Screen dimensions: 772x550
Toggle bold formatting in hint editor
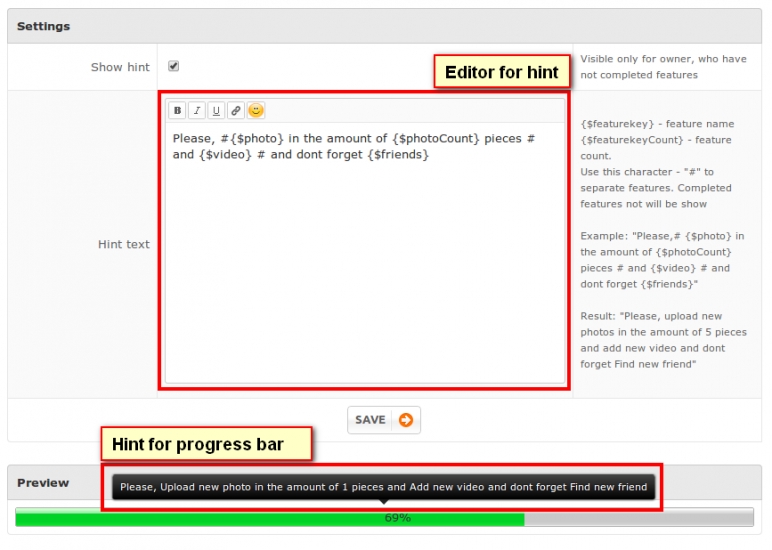click(177, 111)
